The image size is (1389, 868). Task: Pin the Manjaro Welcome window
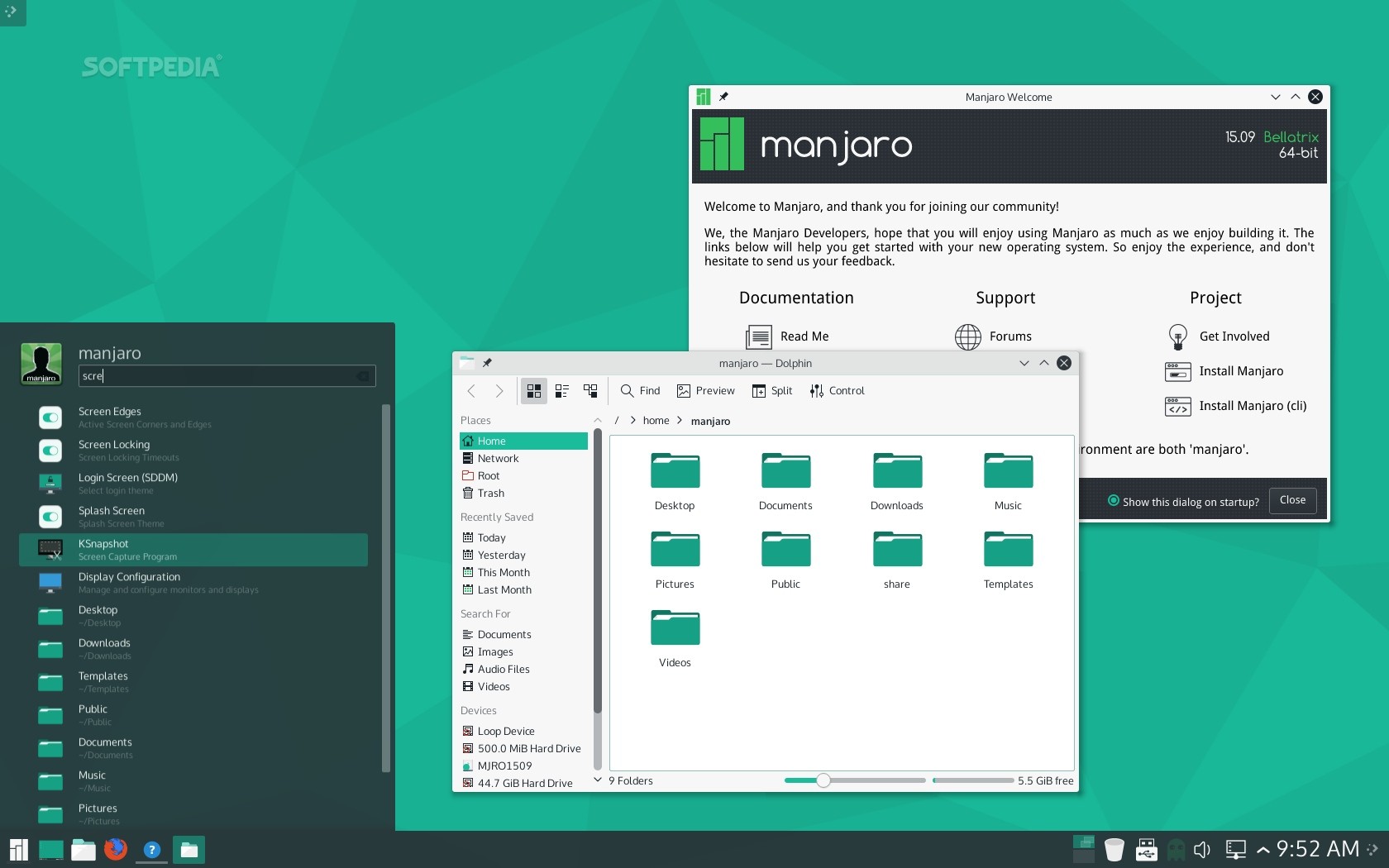[723, 97]
